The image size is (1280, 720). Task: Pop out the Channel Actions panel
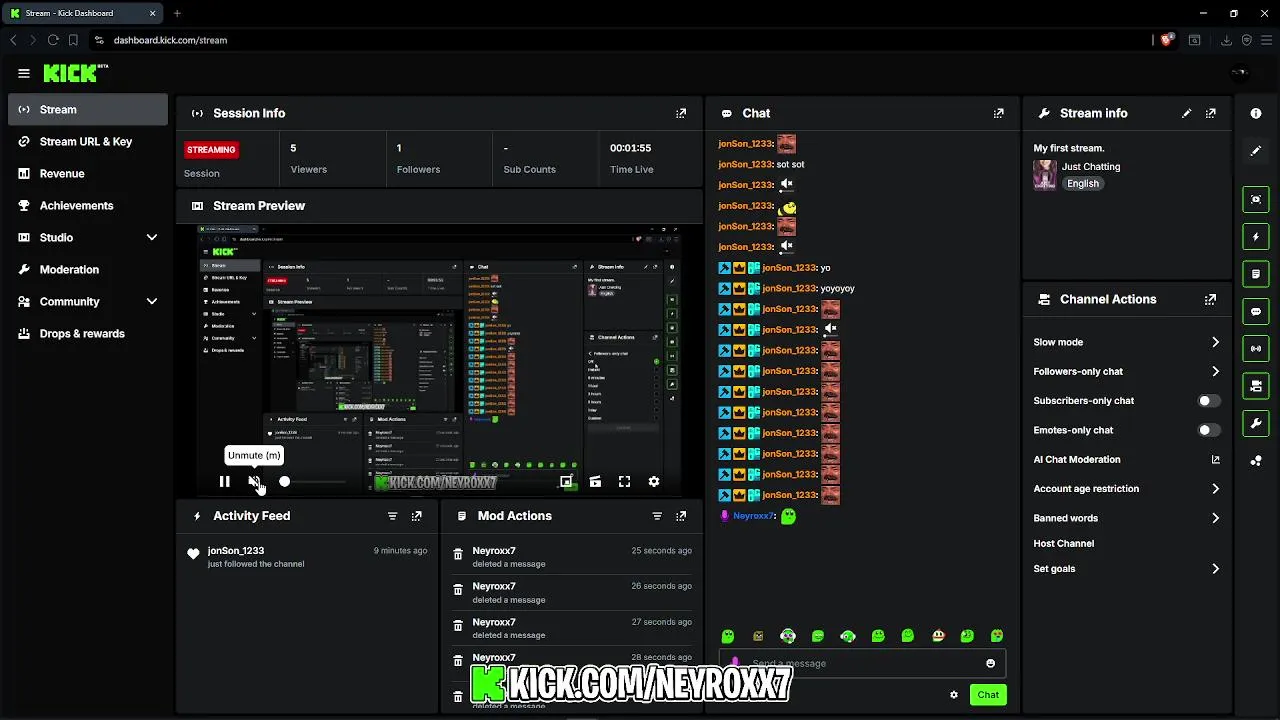click(x=1211, y=299)
